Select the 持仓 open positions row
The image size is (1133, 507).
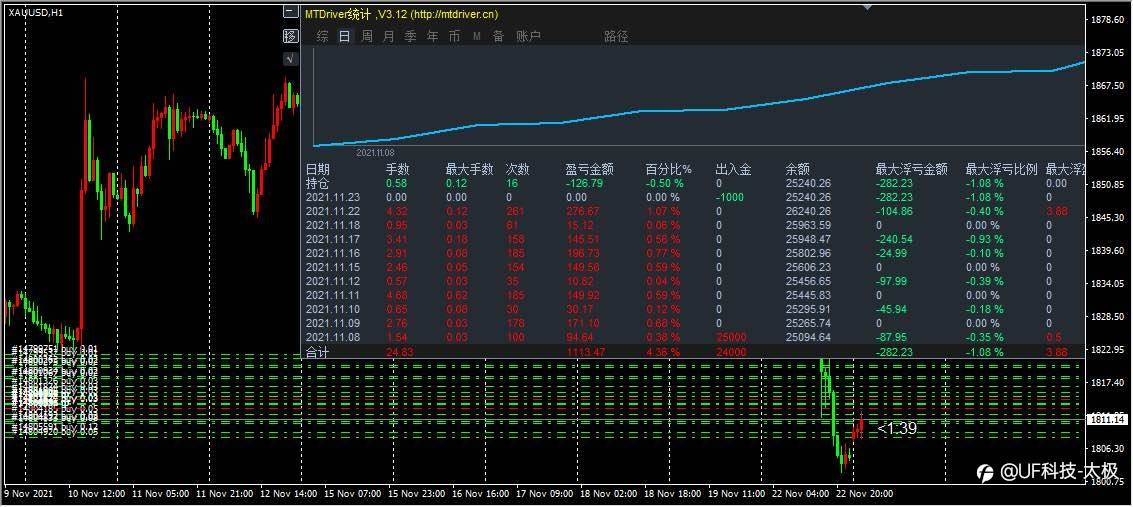tap(317, 184)
